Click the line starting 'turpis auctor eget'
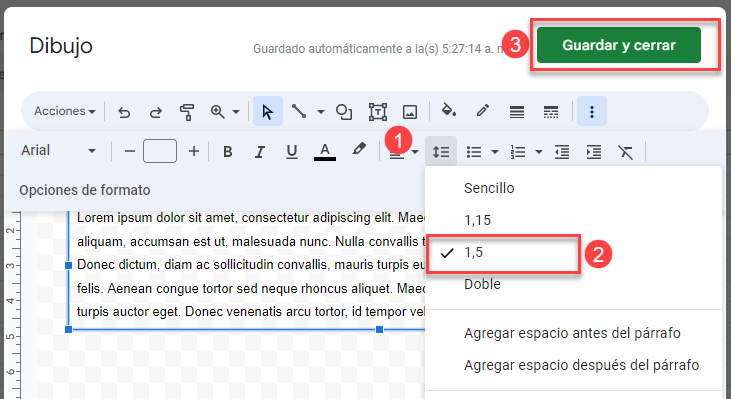731x399 pixels. click(x=251, y=311)
